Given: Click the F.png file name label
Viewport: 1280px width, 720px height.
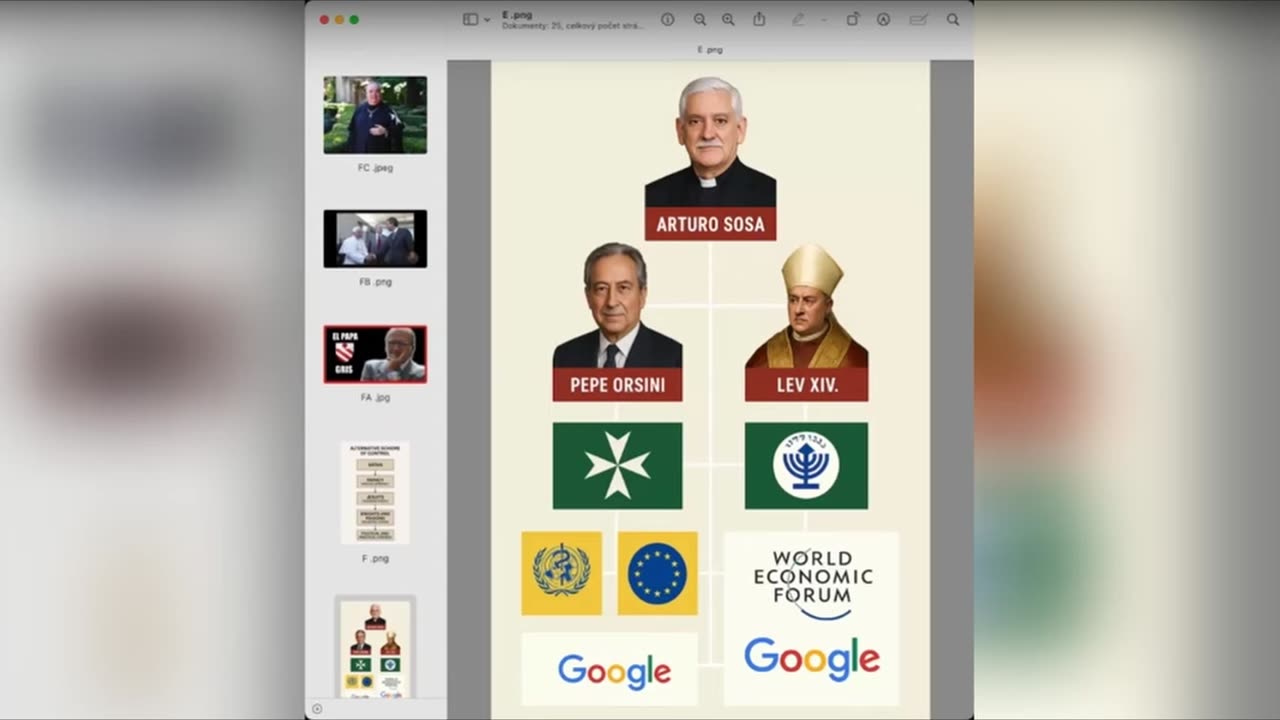Looking at the screenshot, I should (x=375, y=559).
